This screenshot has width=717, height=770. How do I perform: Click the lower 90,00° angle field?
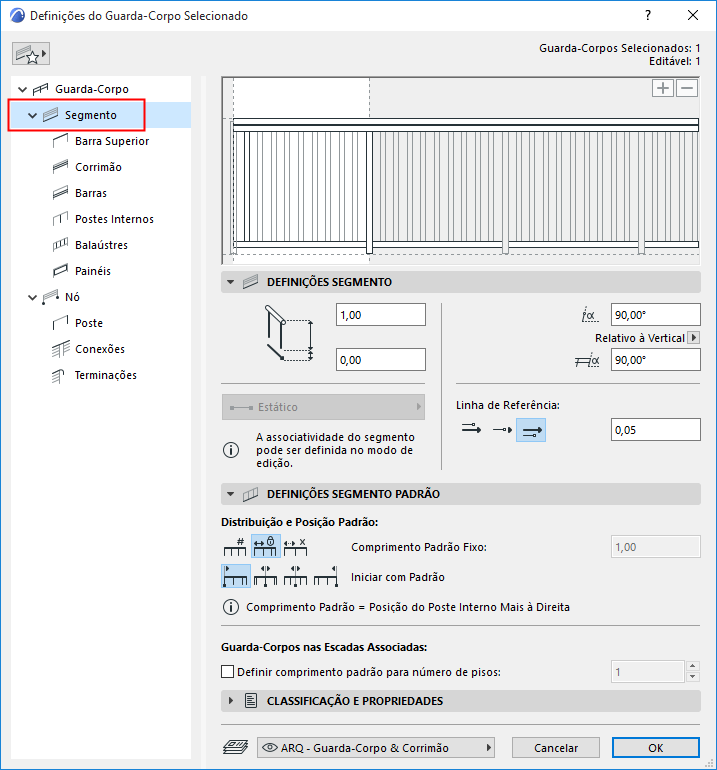click(x=656, y=360)
